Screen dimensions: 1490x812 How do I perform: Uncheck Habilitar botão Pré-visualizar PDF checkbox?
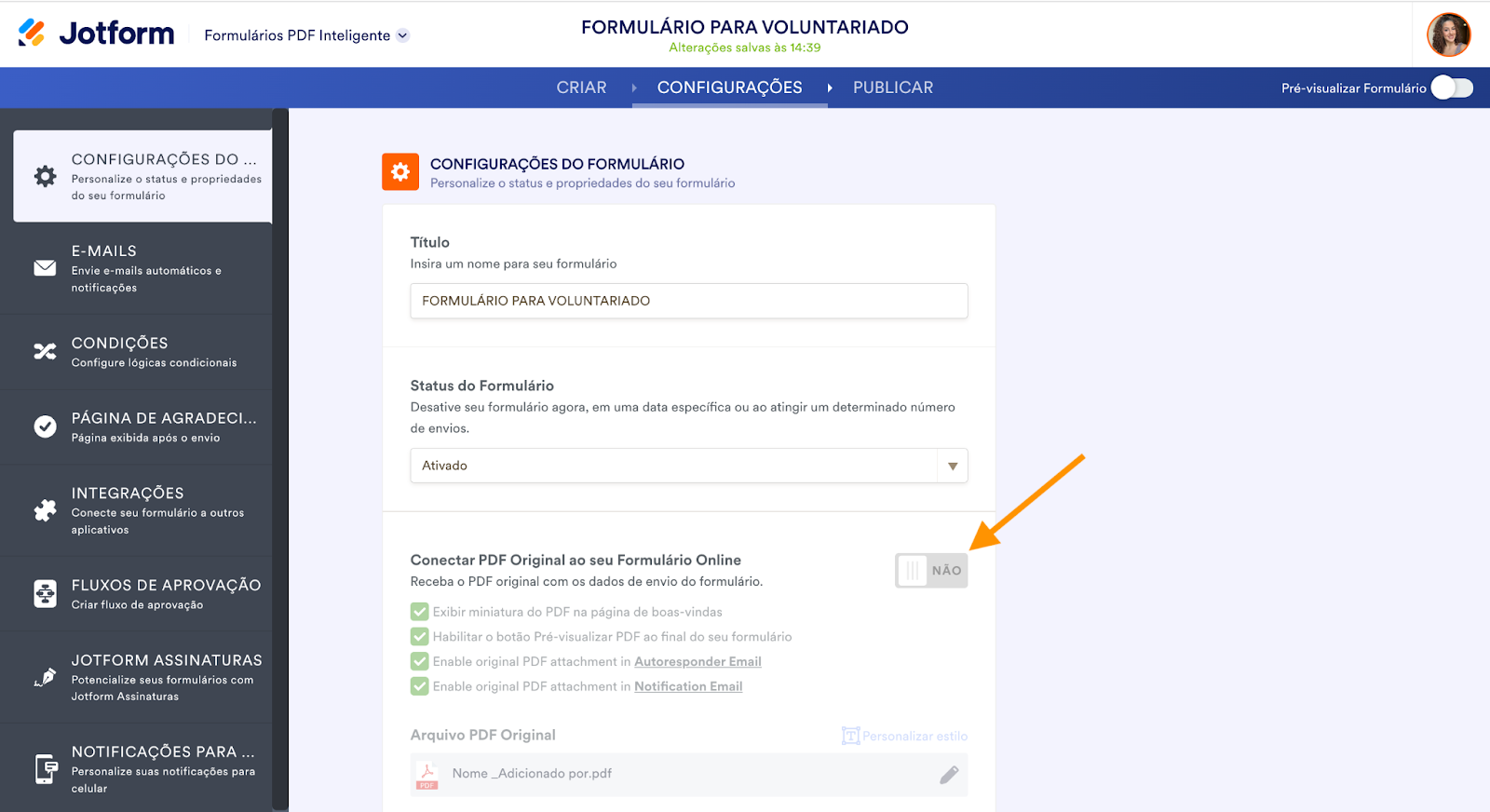point(420,637)
